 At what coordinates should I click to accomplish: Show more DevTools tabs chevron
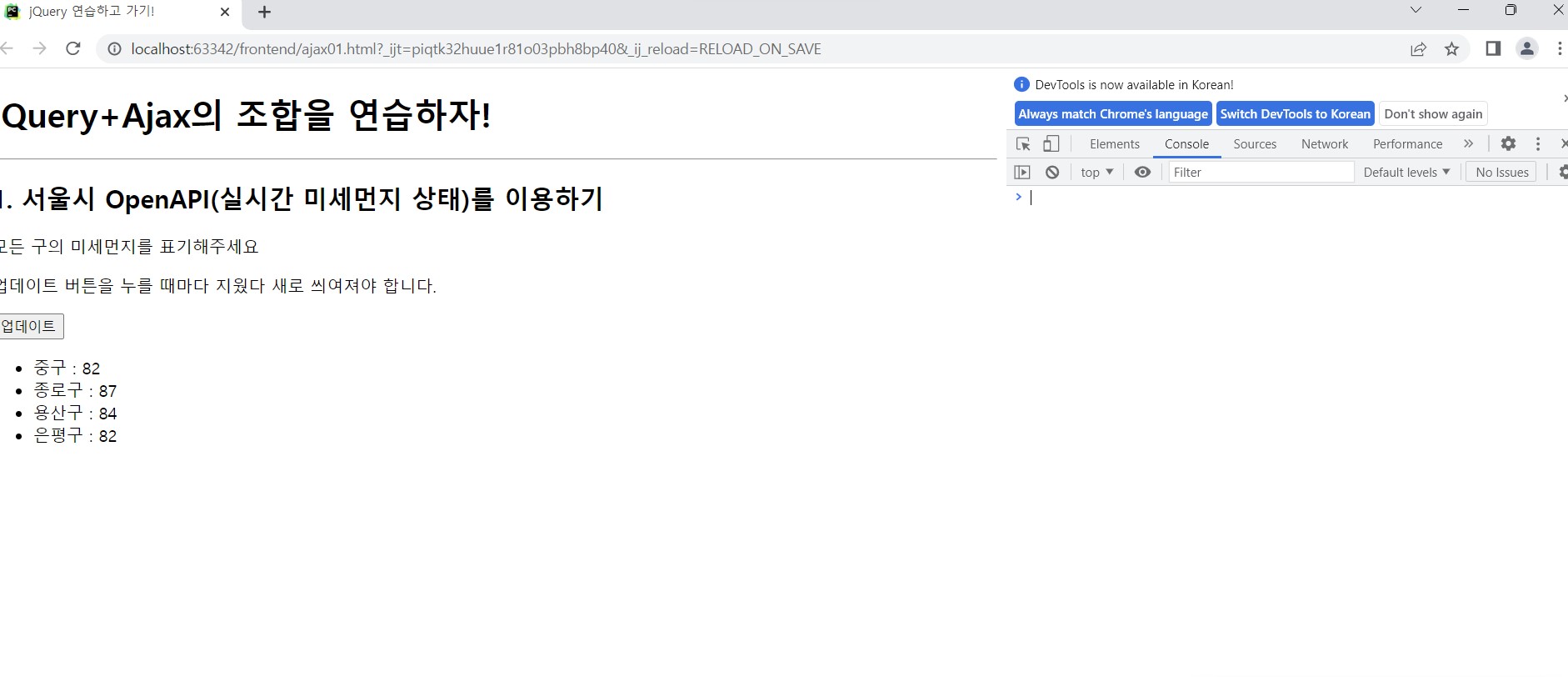click(x=1468, y=144)
